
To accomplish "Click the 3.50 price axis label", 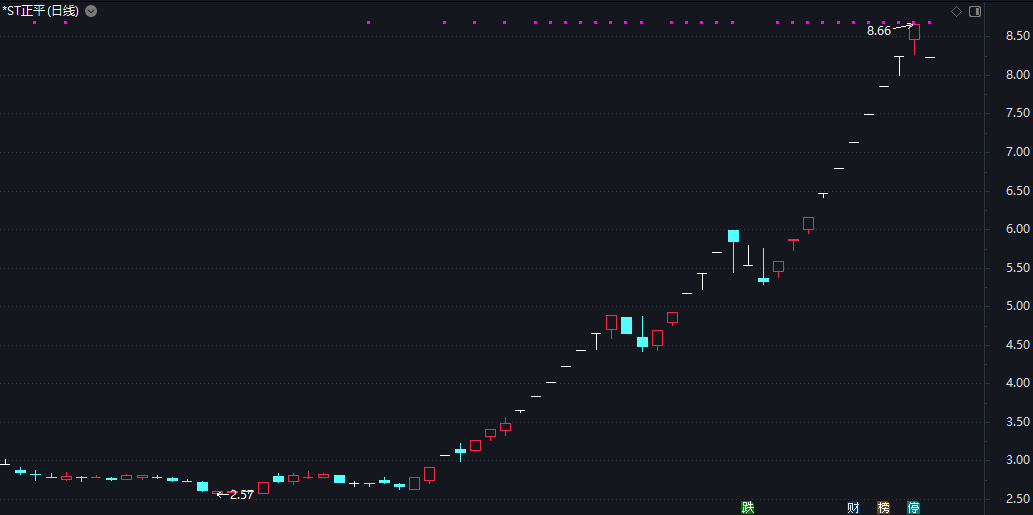I will 1018,421.
